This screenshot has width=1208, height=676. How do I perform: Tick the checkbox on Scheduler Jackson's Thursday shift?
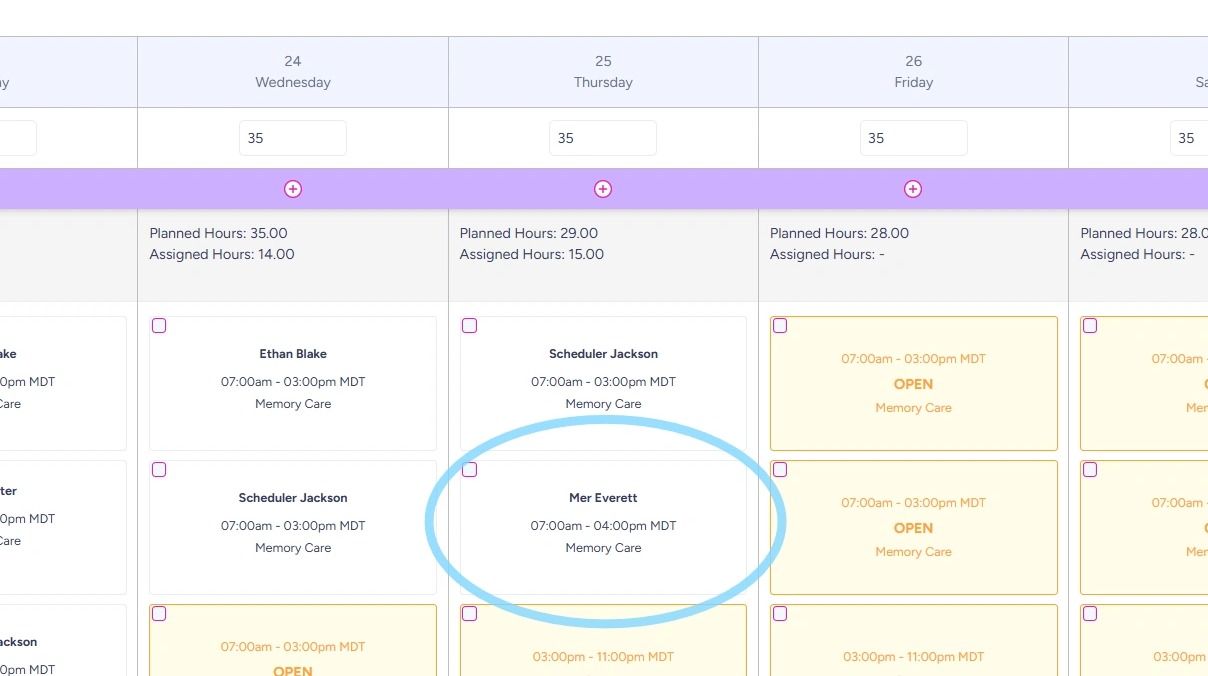470,326
